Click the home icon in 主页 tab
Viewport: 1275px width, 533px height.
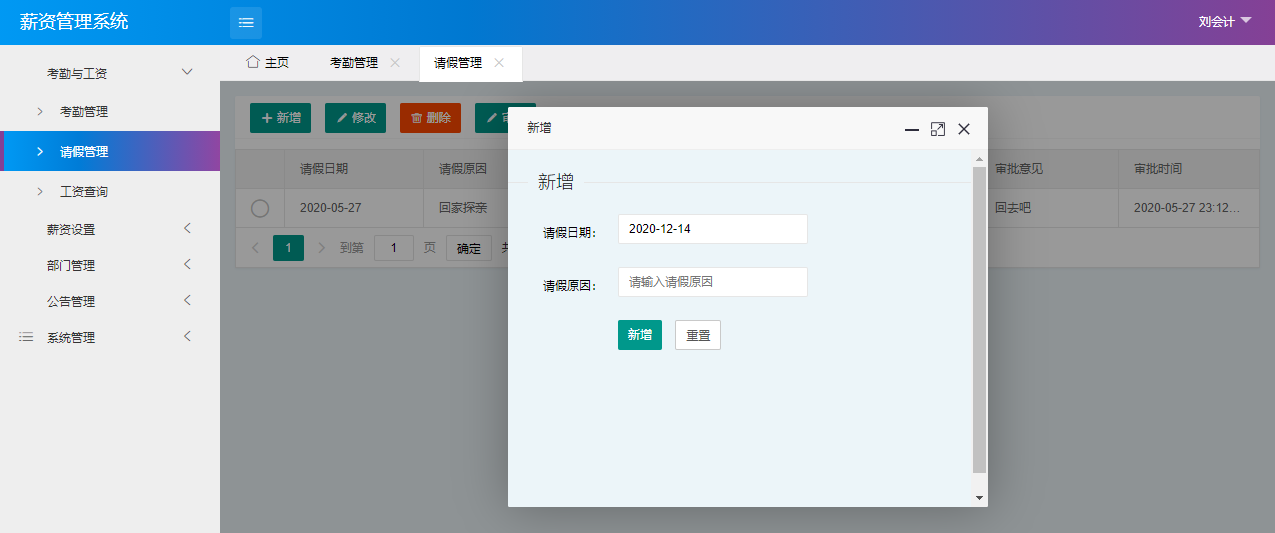253,62
